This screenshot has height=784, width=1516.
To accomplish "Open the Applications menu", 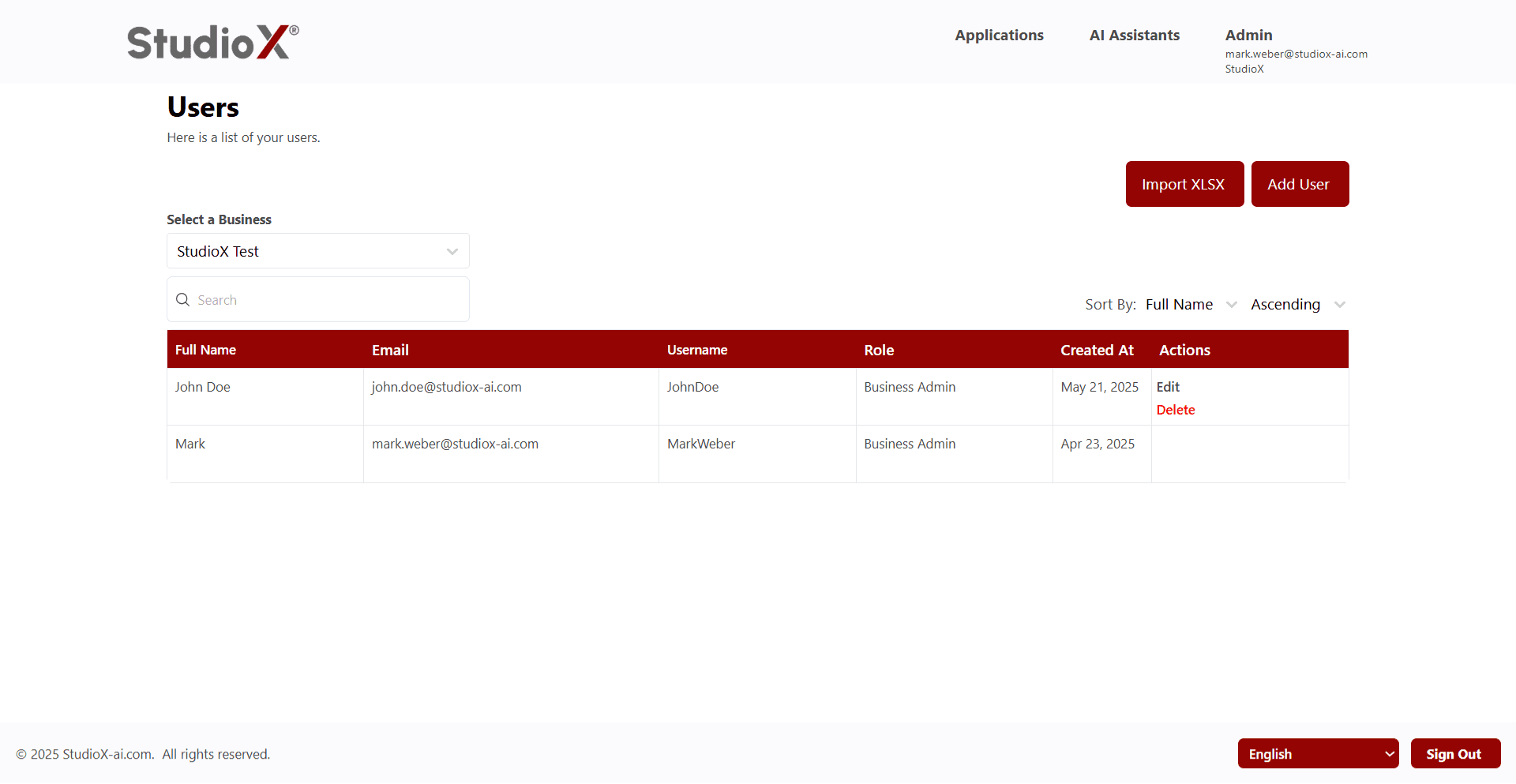I will [x=999, y=35].
